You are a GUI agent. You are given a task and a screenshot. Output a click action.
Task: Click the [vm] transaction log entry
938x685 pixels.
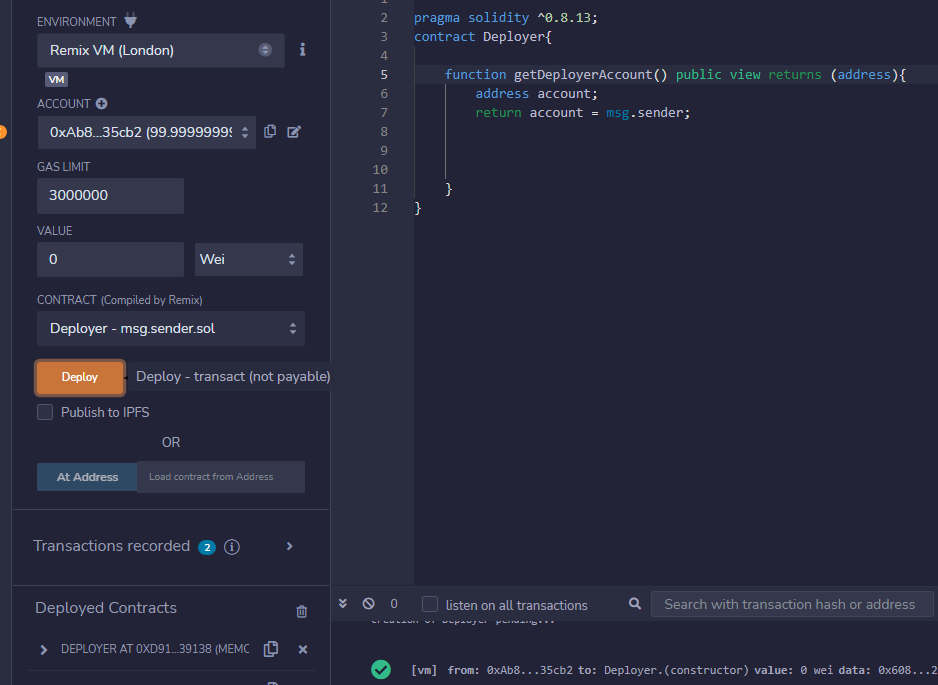click(674, 670)
